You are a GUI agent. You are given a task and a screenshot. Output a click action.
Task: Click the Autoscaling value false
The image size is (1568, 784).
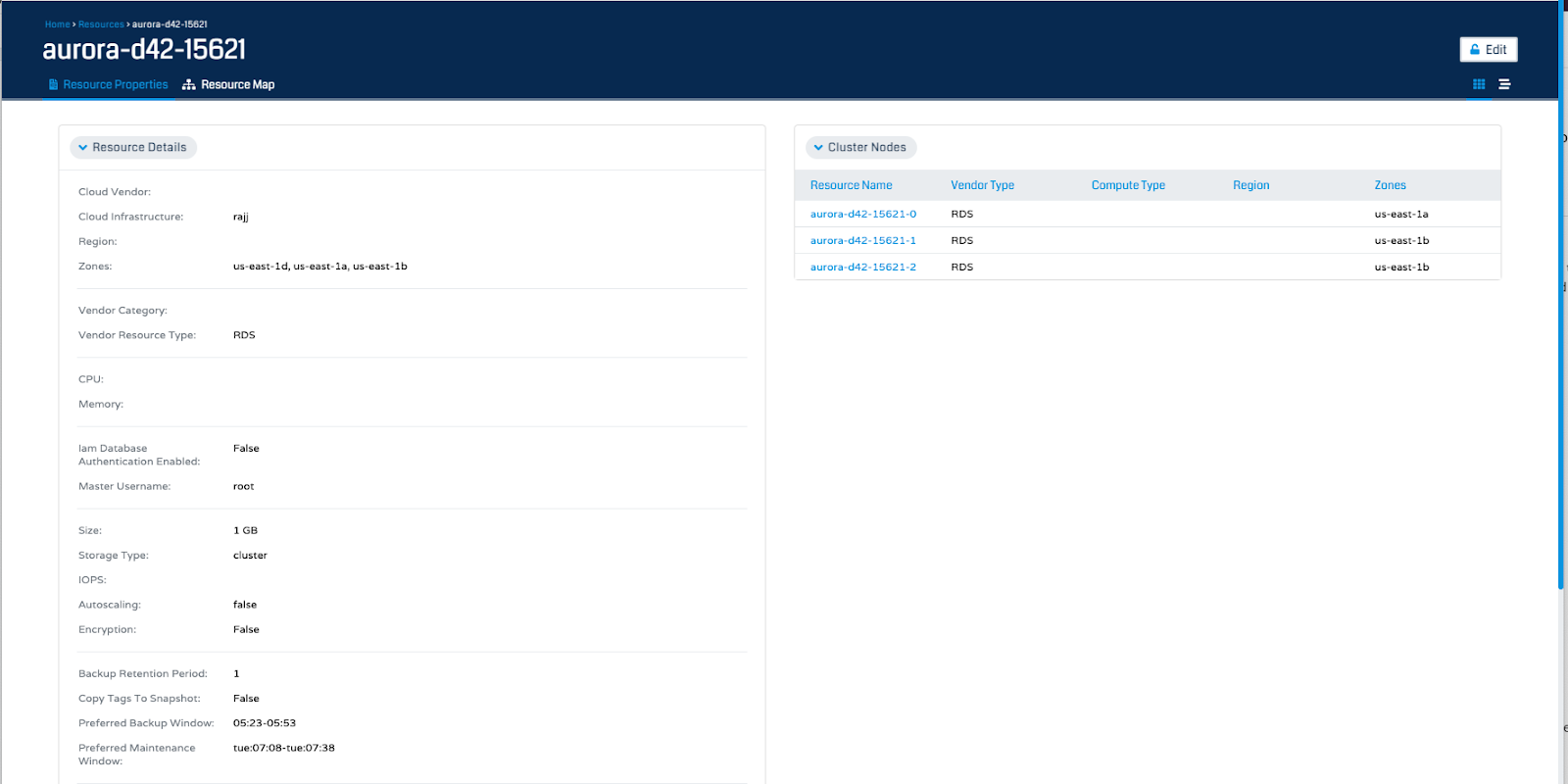coord(245,605)
